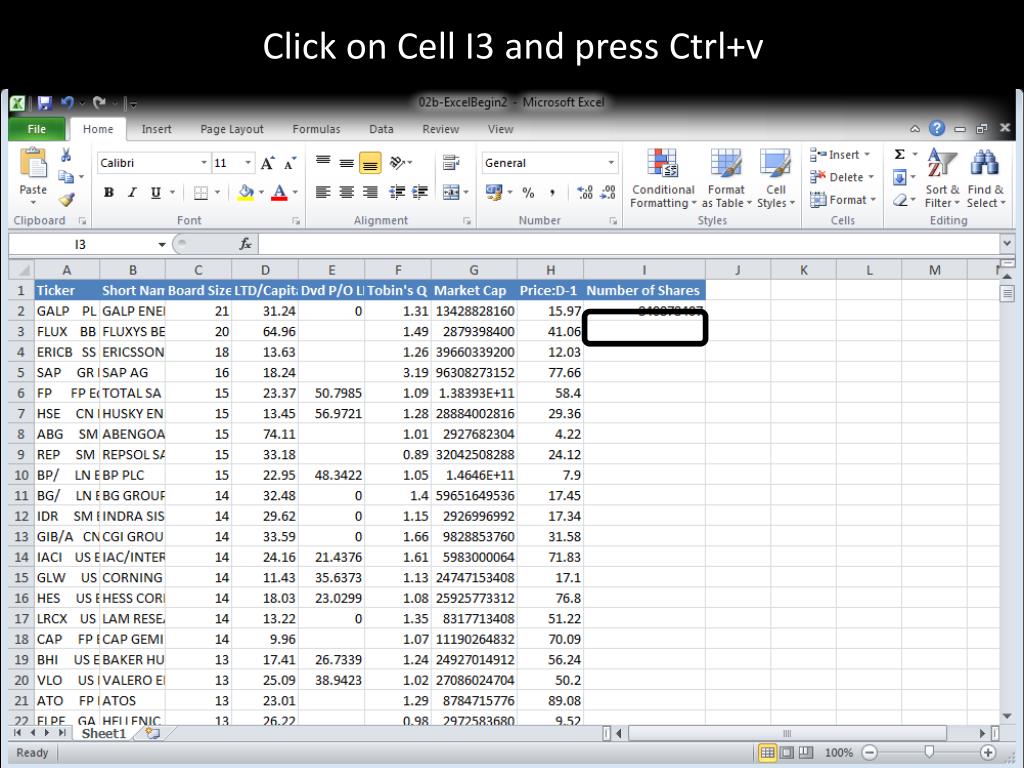This screenshot has width=1024, height=768.
Task: Click Decrease Decimal icon
Action: click(608, 193)
